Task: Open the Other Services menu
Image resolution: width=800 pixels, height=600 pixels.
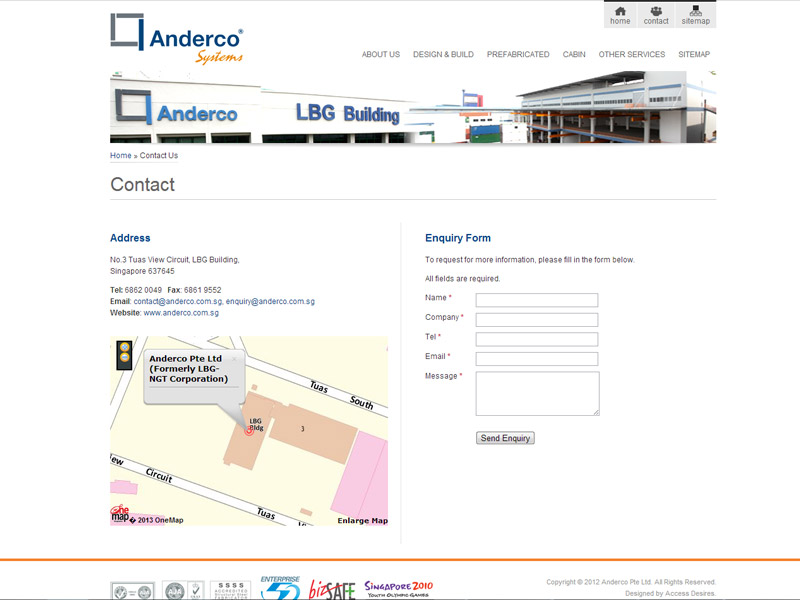Action: pyautogui.click(x=632, y=55)
